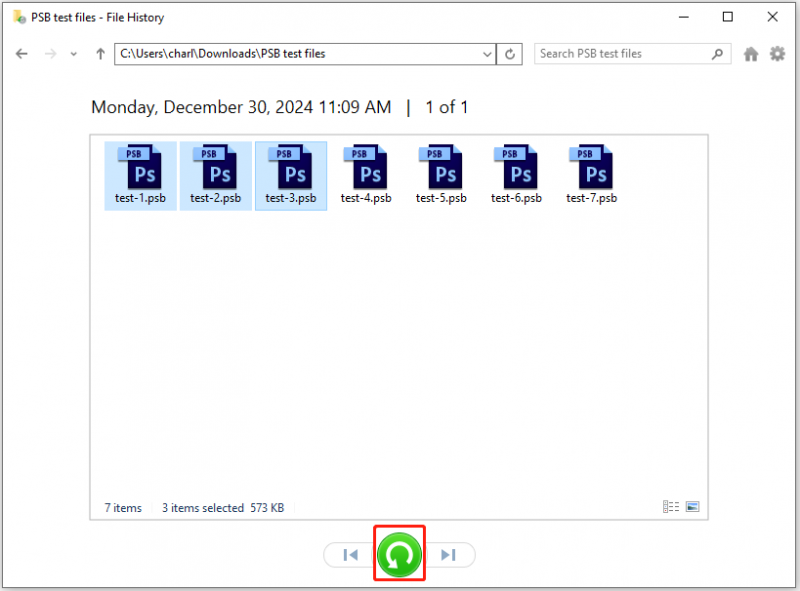Screen dimensions: 800x591
Task: Click the '3 items selected 573 KB' status
Action: (x=223, y=508)
